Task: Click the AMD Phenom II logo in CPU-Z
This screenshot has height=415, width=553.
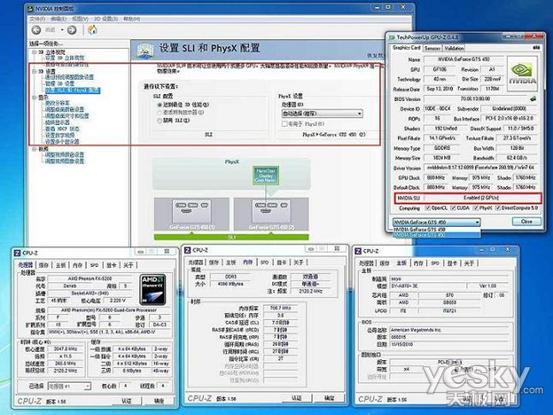Action: 153,289
